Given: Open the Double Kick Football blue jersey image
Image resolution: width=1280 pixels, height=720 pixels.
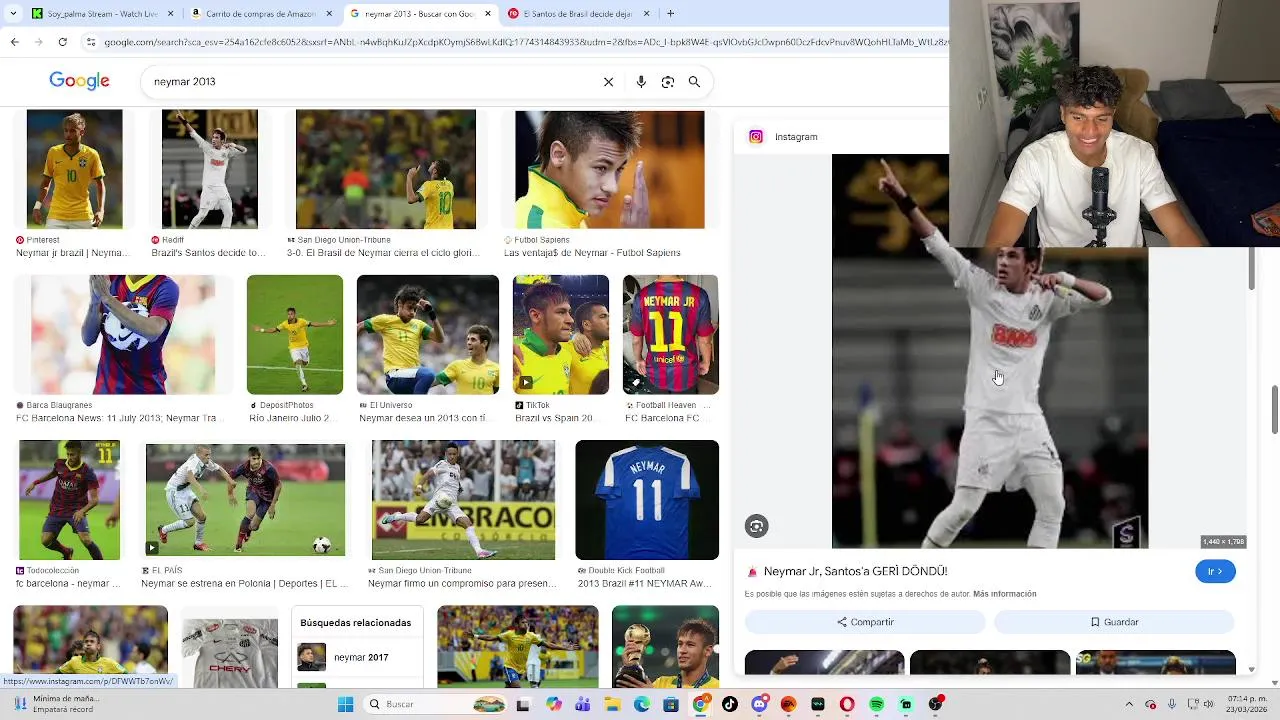Looking at the screenshot, I should pos(647,500).
